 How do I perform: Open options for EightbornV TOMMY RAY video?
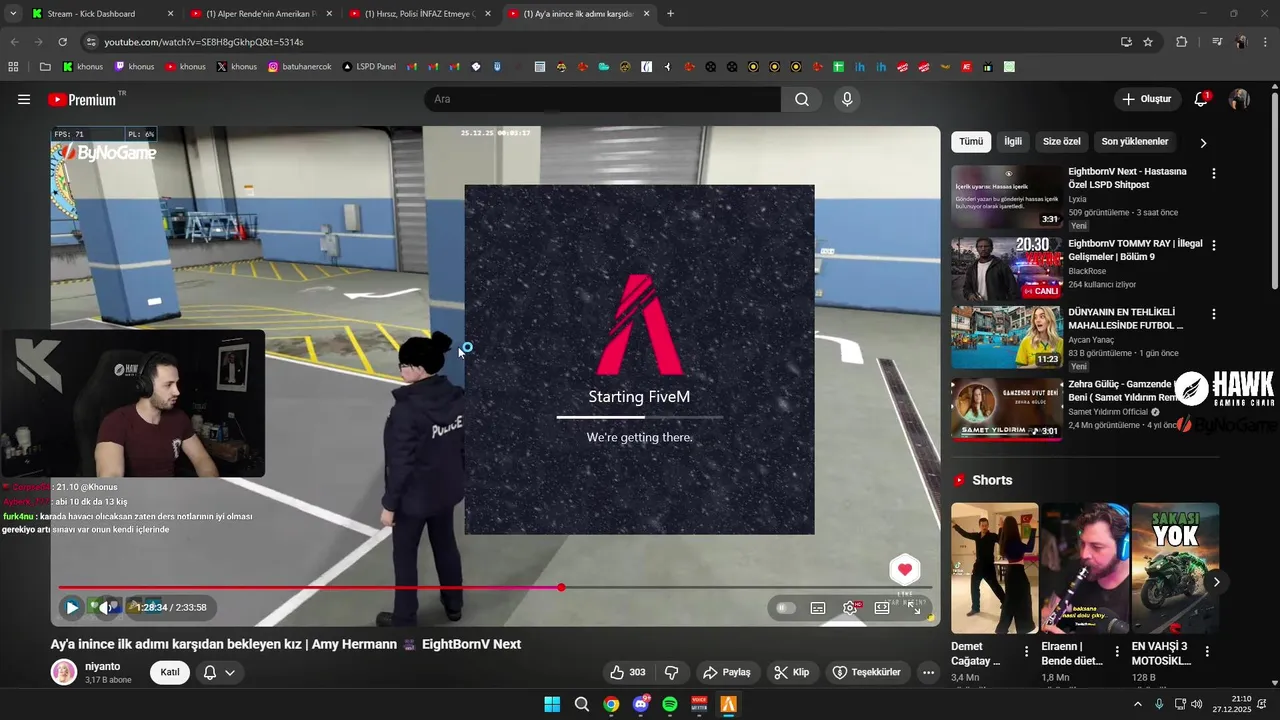click(1214, 245)
